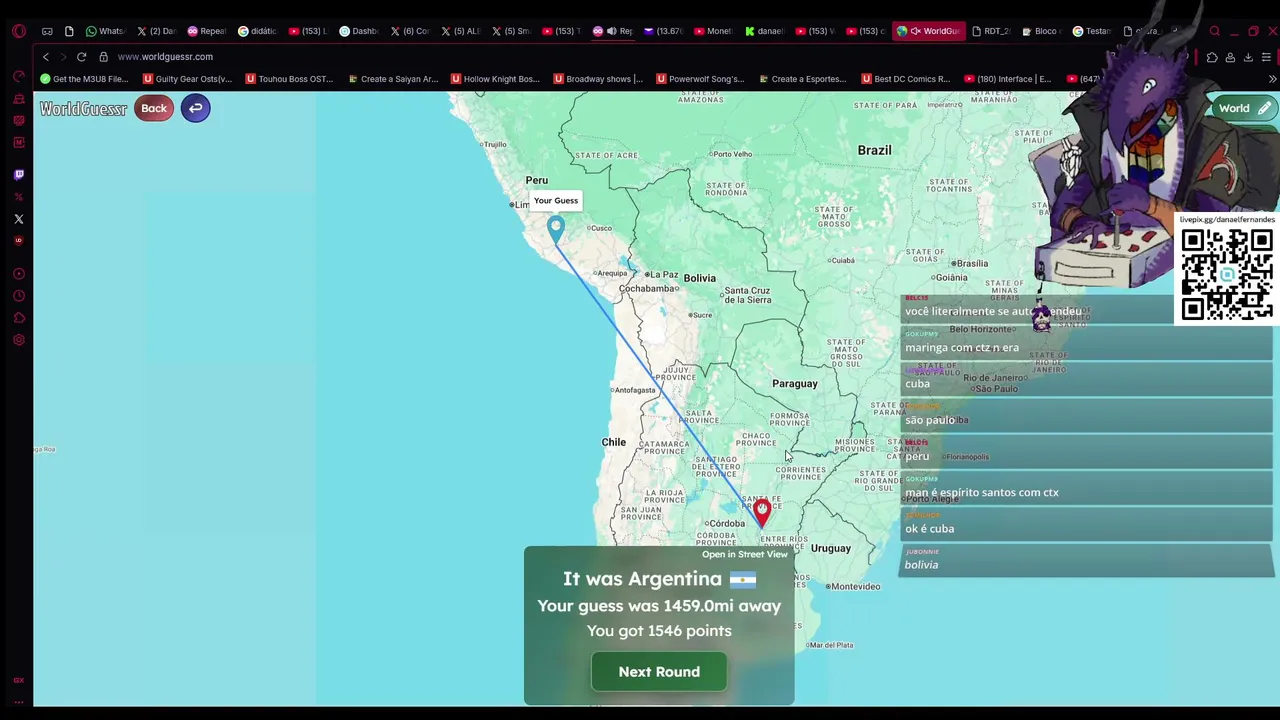Open the downloads icon in the toolbar

pos(1248,57)
